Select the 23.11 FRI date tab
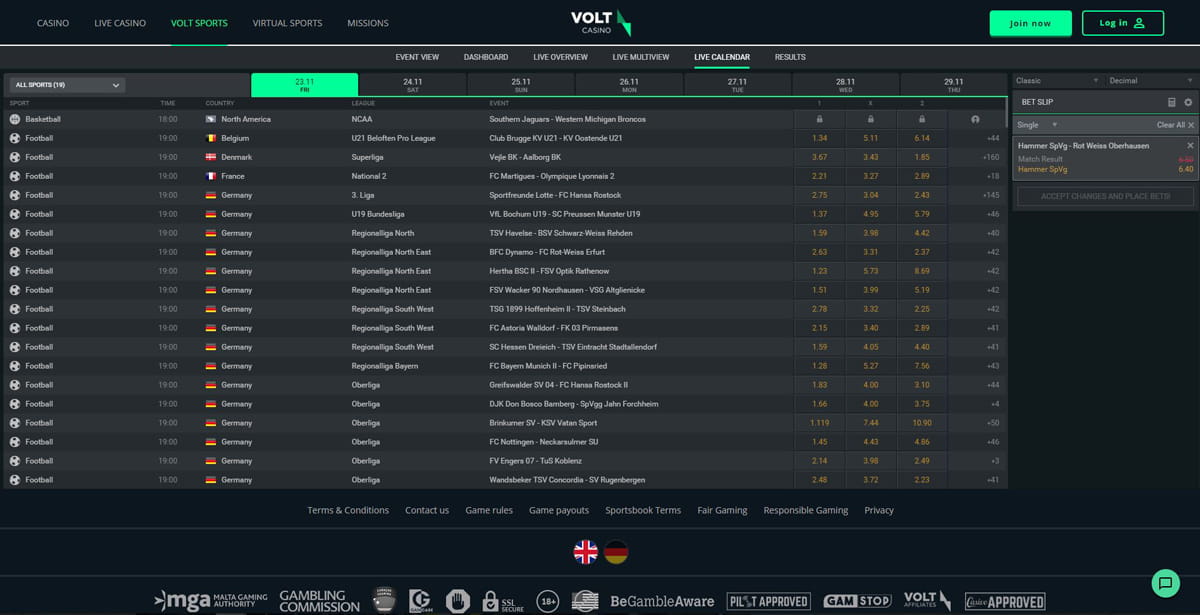Screen dimensions: 1200x615 304,85
